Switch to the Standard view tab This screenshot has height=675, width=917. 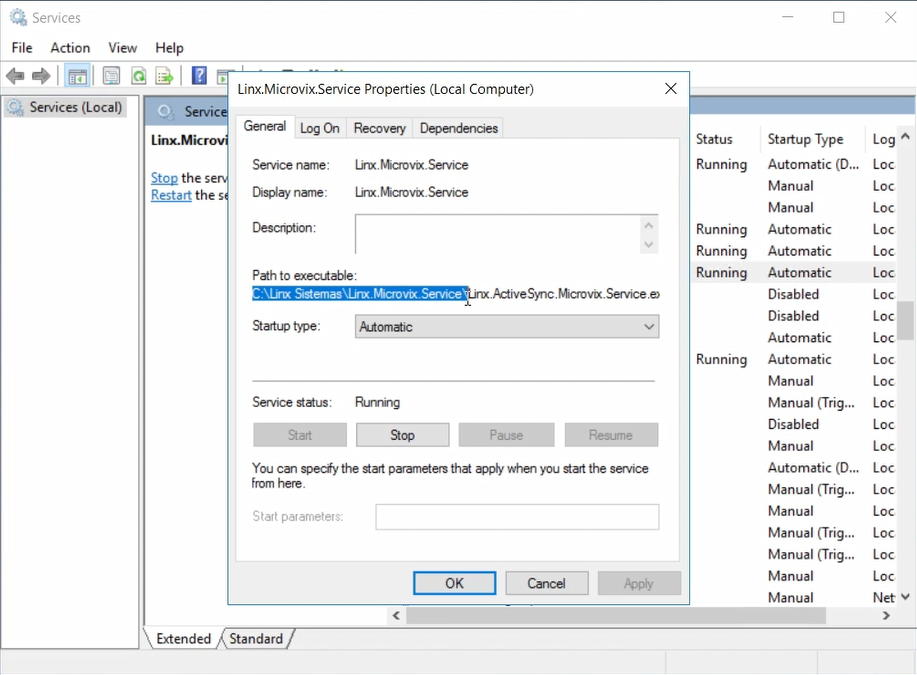click(256, 639)
